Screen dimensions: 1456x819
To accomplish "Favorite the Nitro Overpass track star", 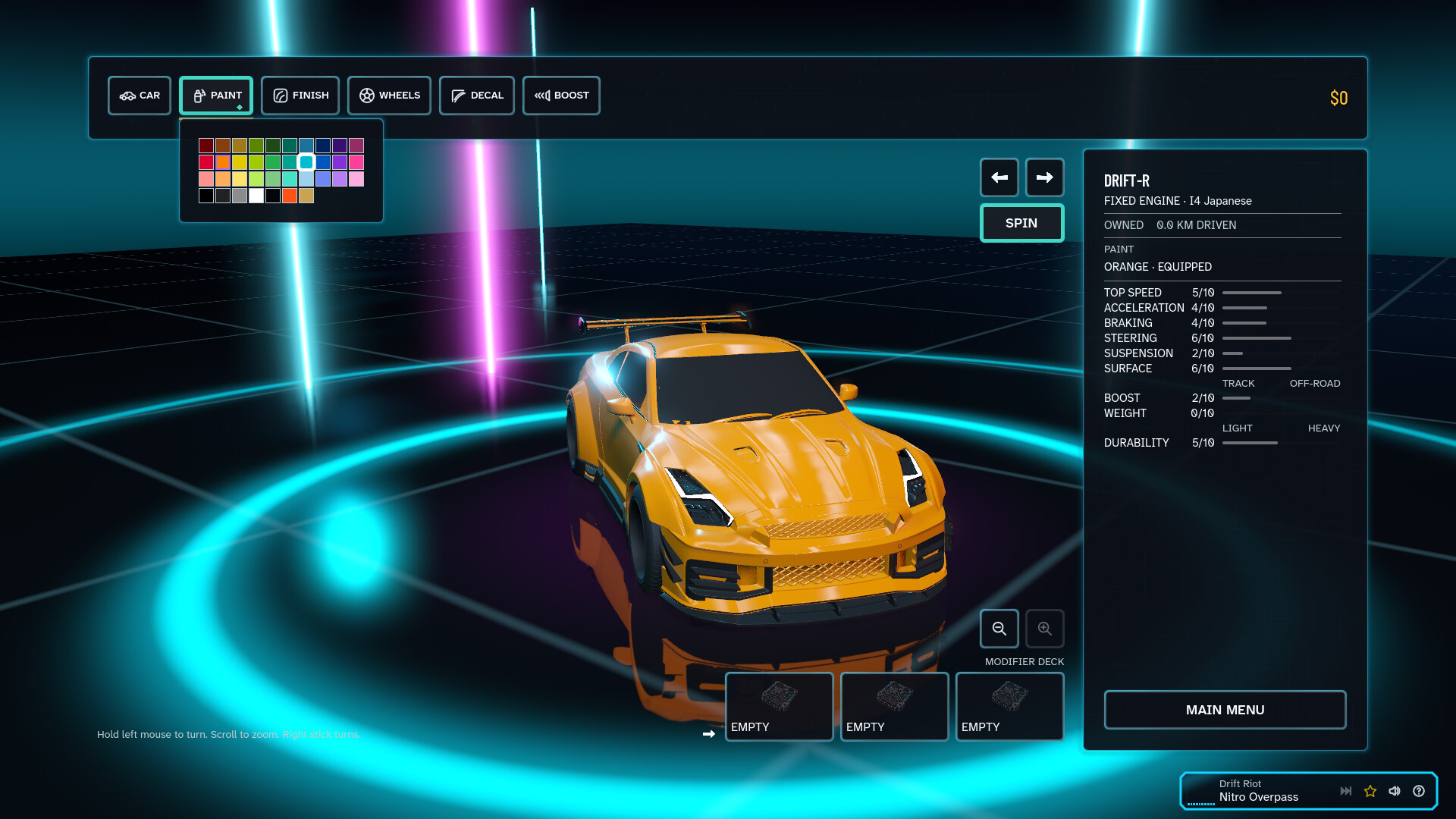I will [x=1370, y=791].
